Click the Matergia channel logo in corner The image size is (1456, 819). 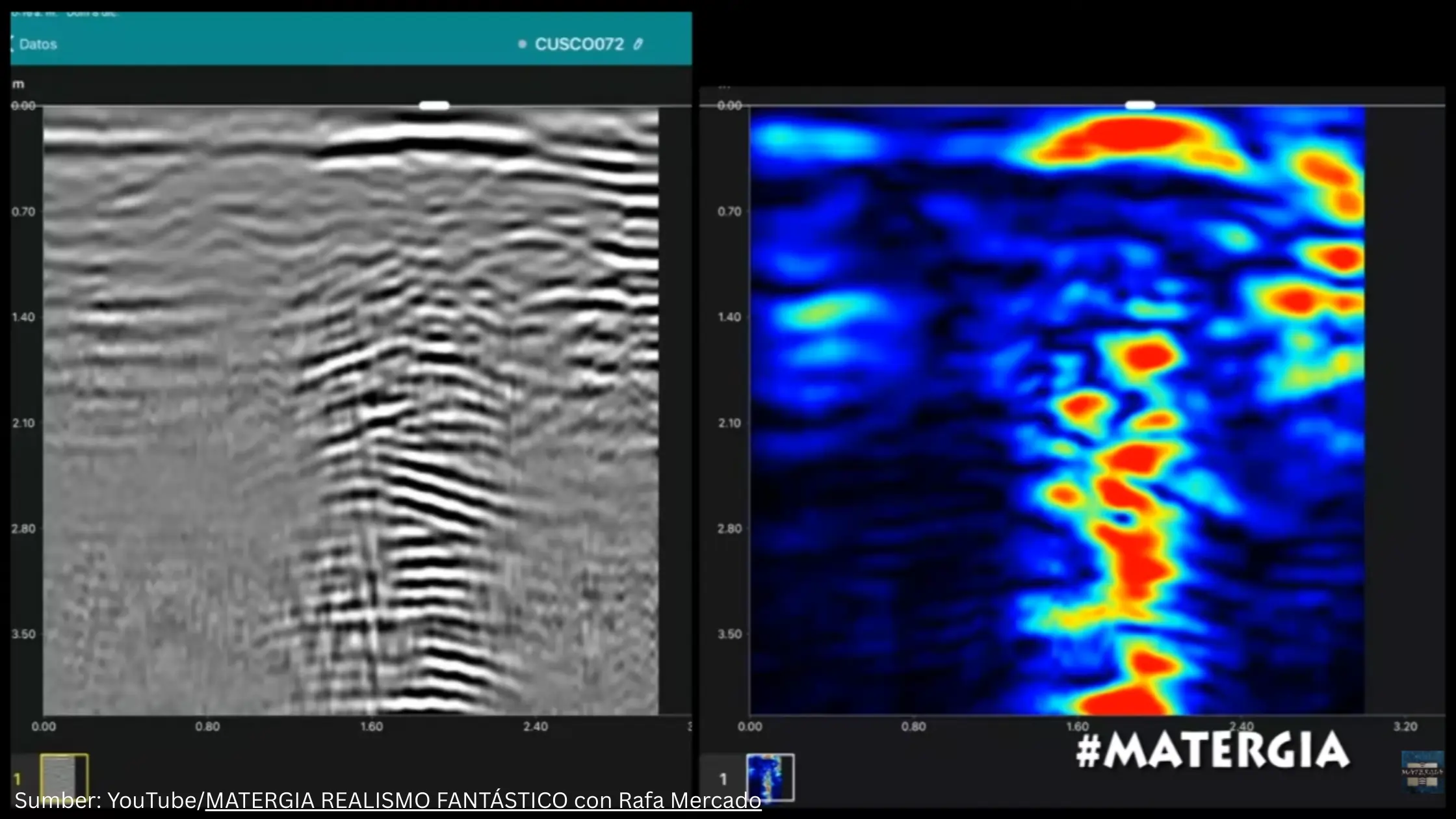click(1422, 772)
